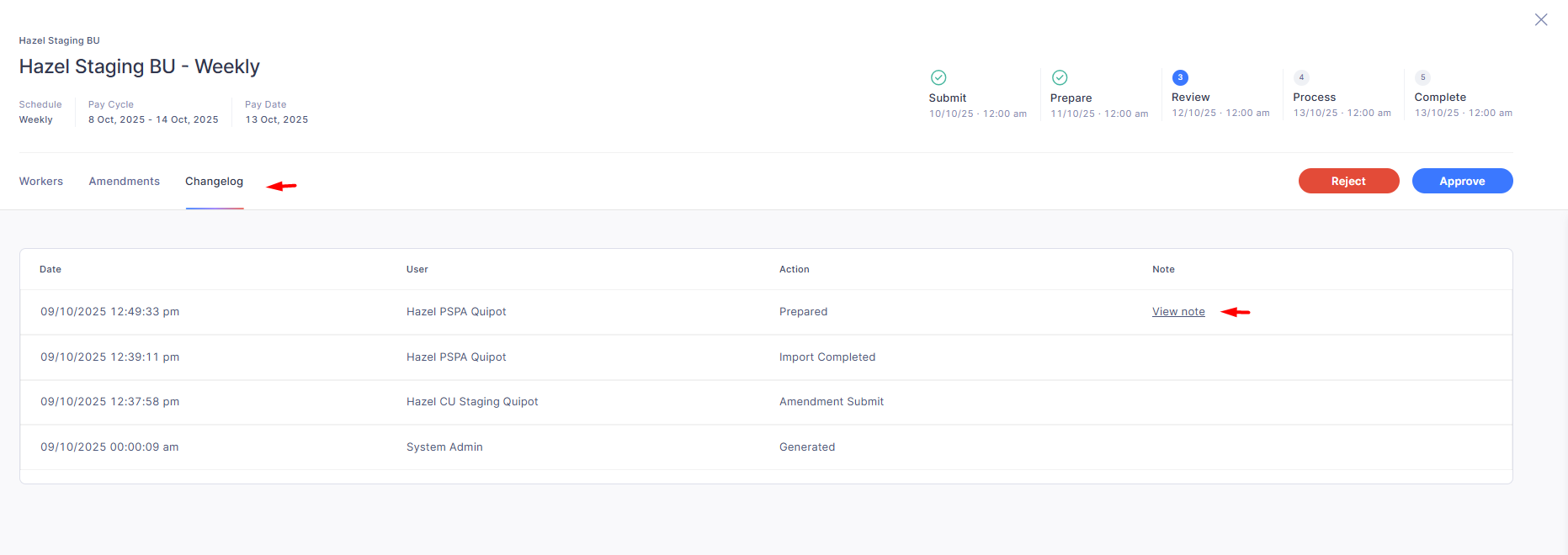Click the 11/10/25 12:00 am Prepare deadline
This screenshot has width=1568, height=555.
[1099, 114]
